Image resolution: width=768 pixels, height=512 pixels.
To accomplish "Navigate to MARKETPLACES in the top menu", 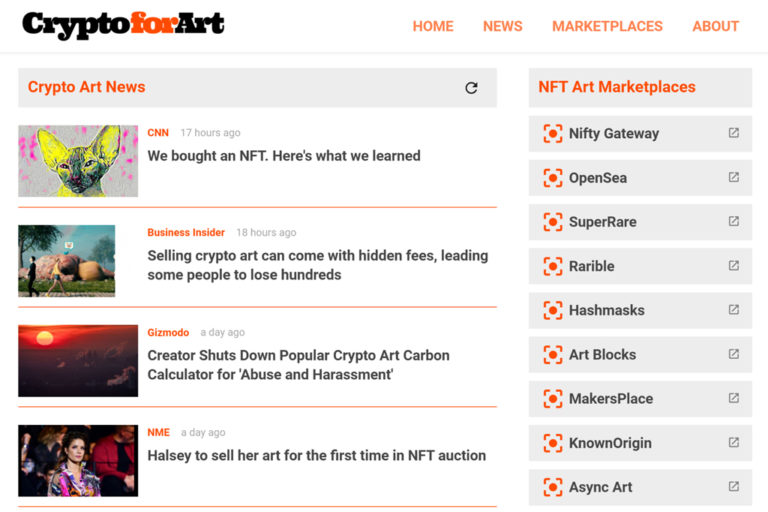I will [x=607, y=26].
